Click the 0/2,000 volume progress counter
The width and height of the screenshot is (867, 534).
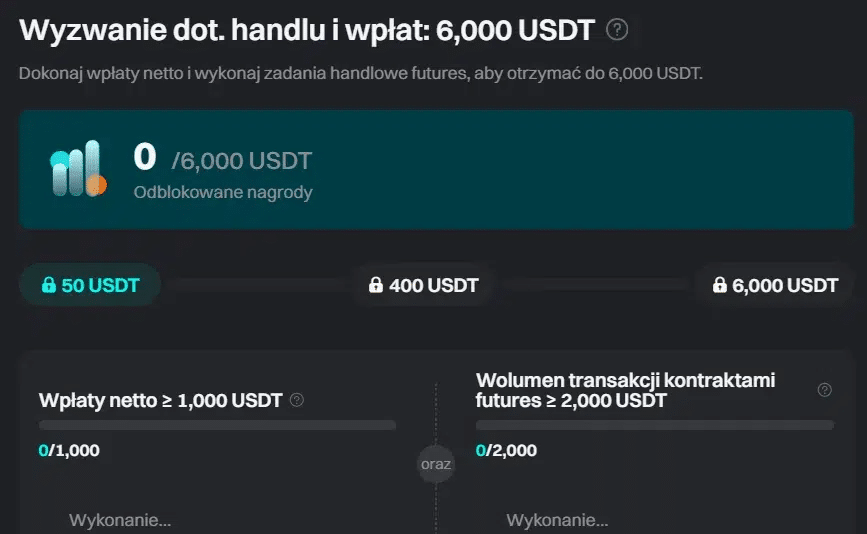(x=506, y=451)
